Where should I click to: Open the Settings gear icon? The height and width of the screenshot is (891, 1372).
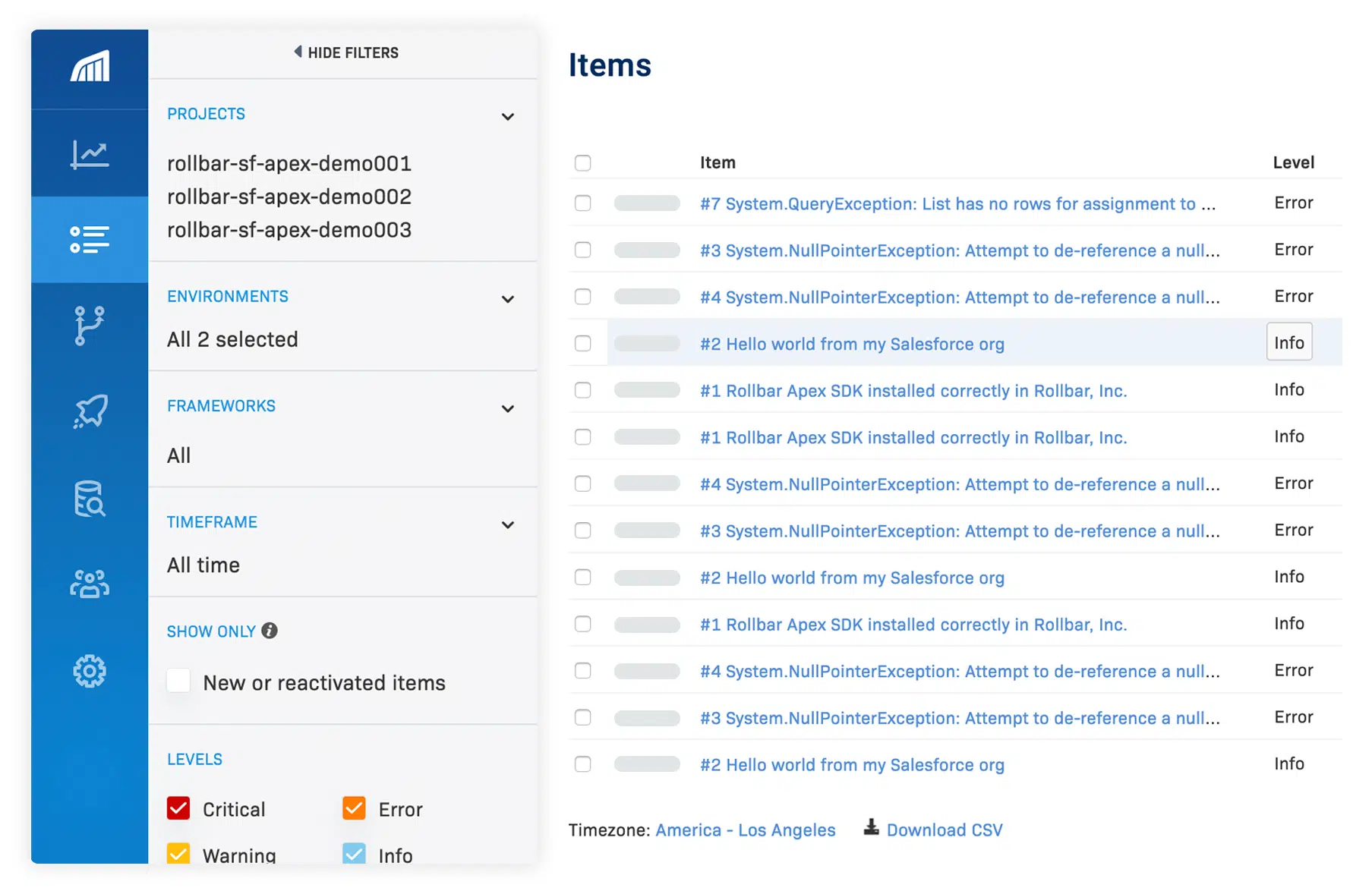point(89,671)
